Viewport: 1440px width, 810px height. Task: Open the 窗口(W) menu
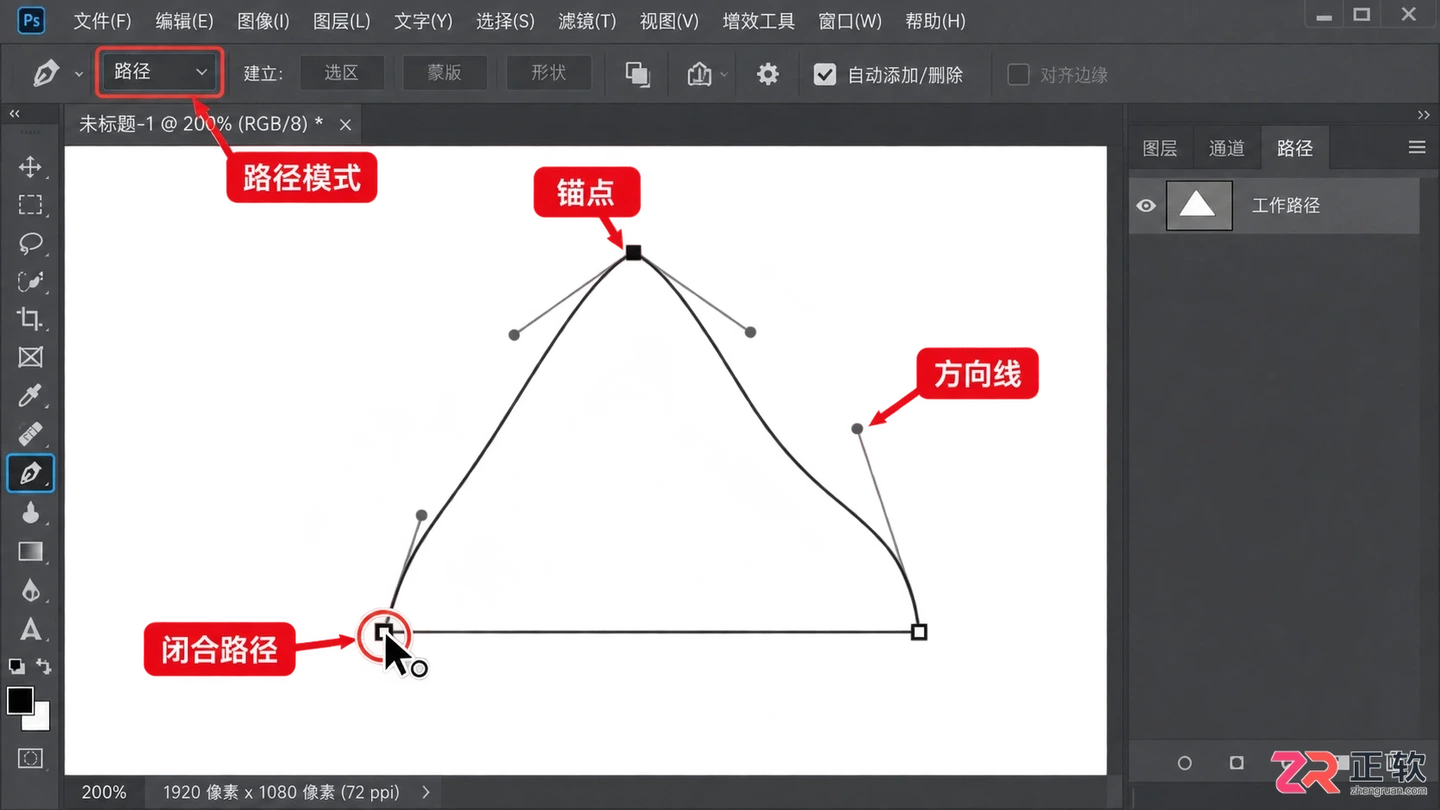click(x=850, y=21)
